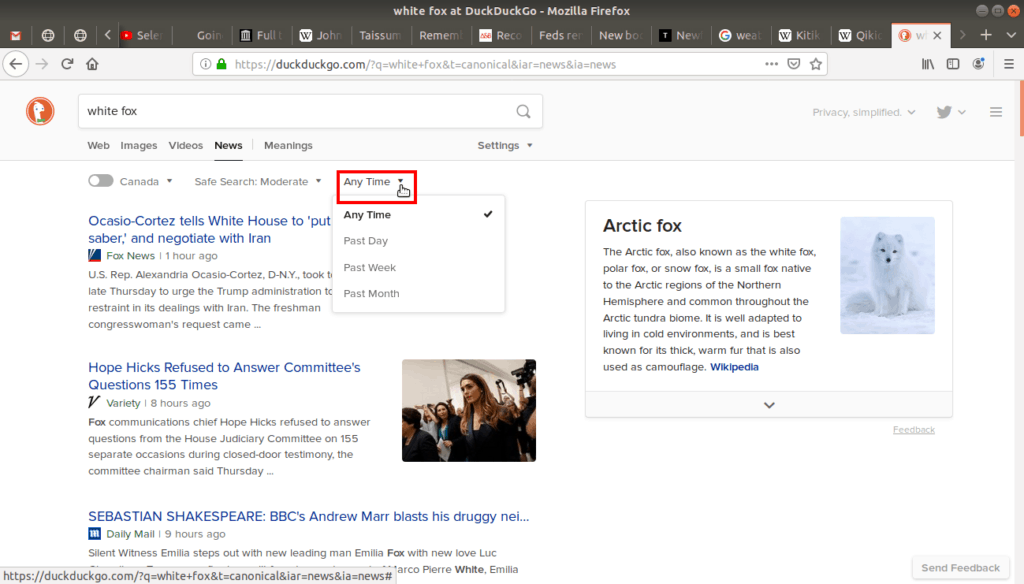
Task: Click the browser forward arrow
Action: 42,64
